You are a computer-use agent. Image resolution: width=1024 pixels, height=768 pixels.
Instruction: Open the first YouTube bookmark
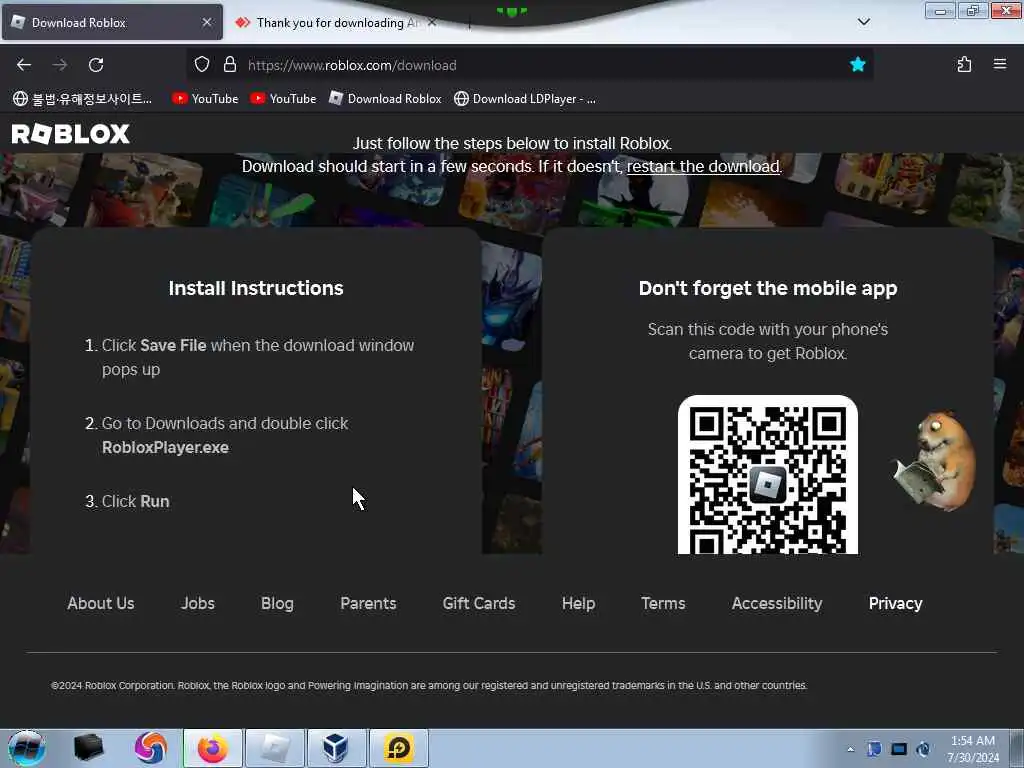click(205, 99)
